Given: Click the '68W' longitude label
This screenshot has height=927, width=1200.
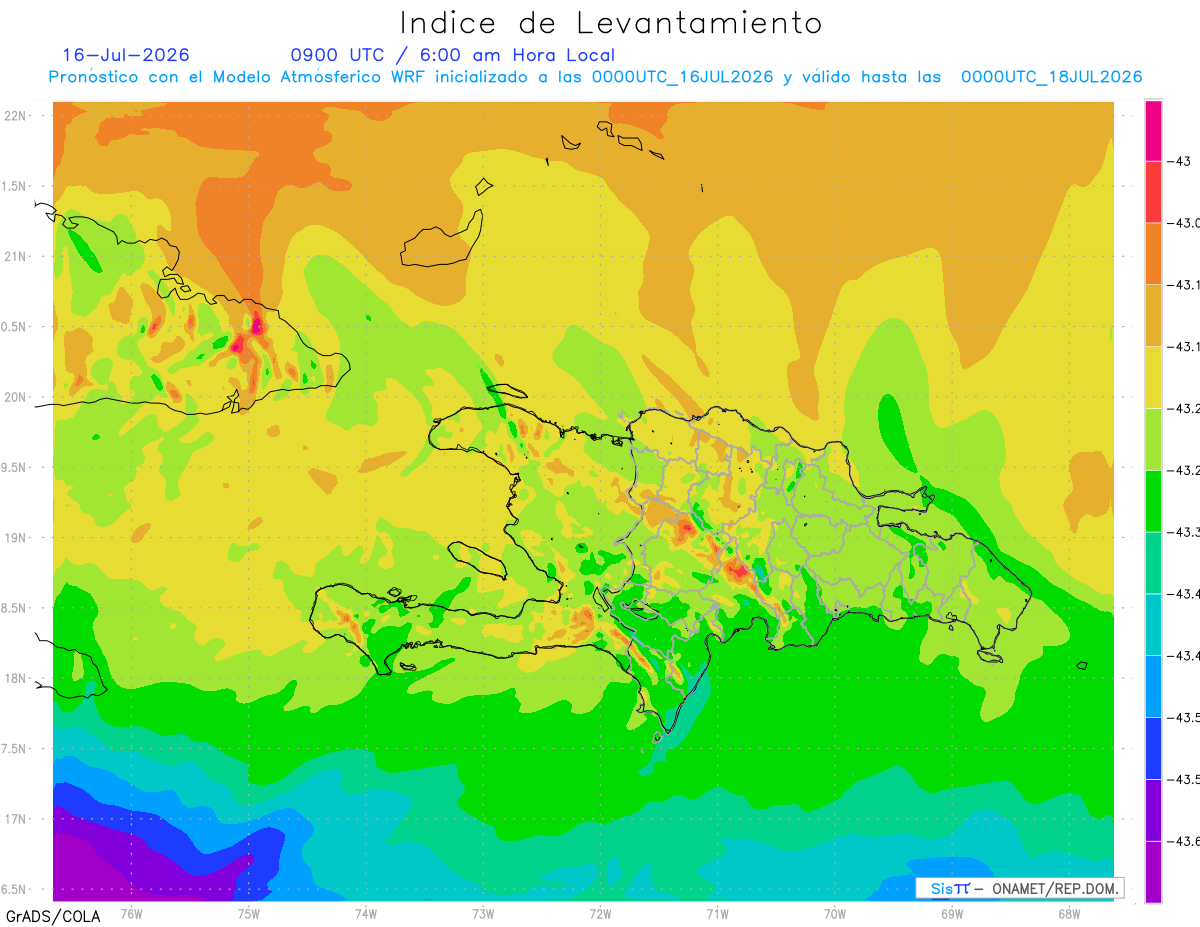Looking at the screenshot, I should point(1069,914).
